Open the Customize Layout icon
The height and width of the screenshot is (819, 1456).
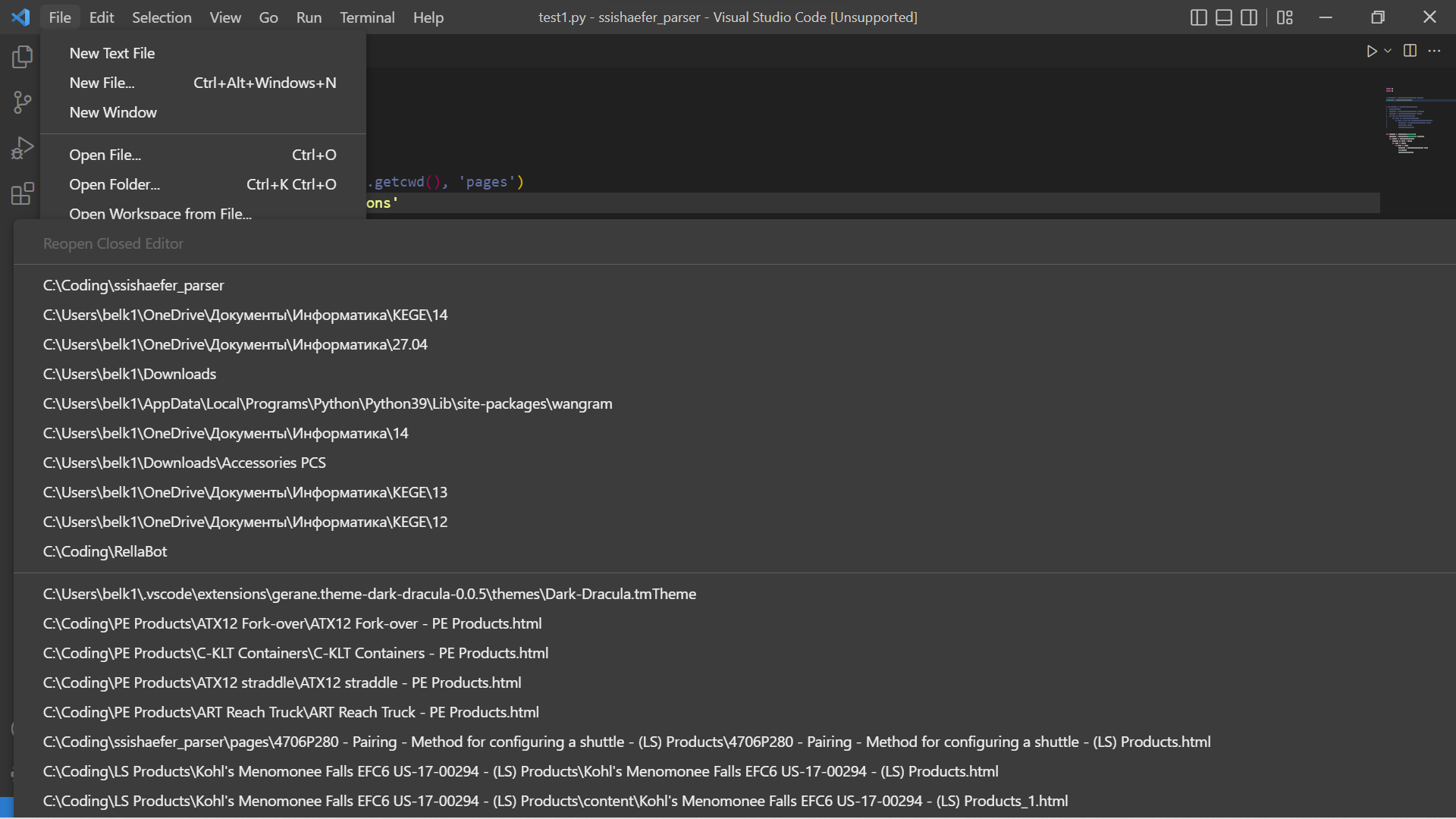tap(1285, 17)
